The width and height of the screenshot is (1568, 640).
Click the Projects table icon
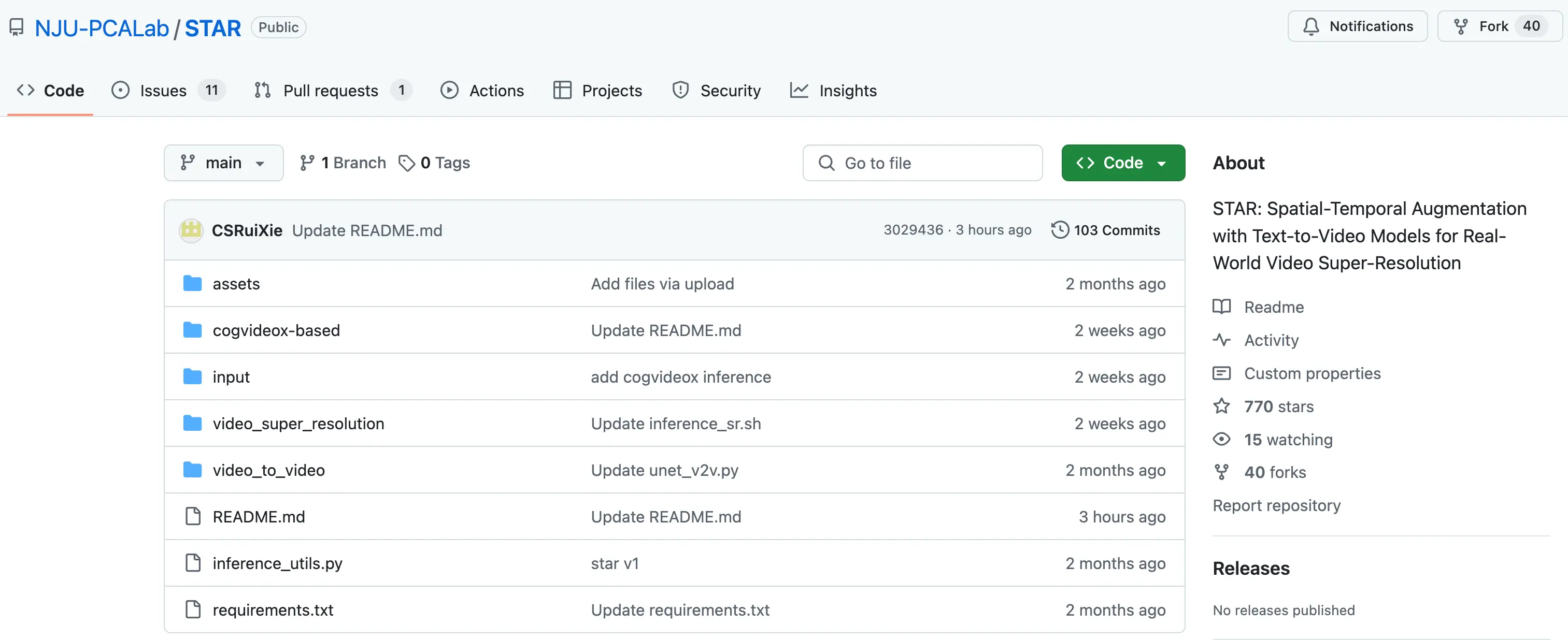click(562, 90)
